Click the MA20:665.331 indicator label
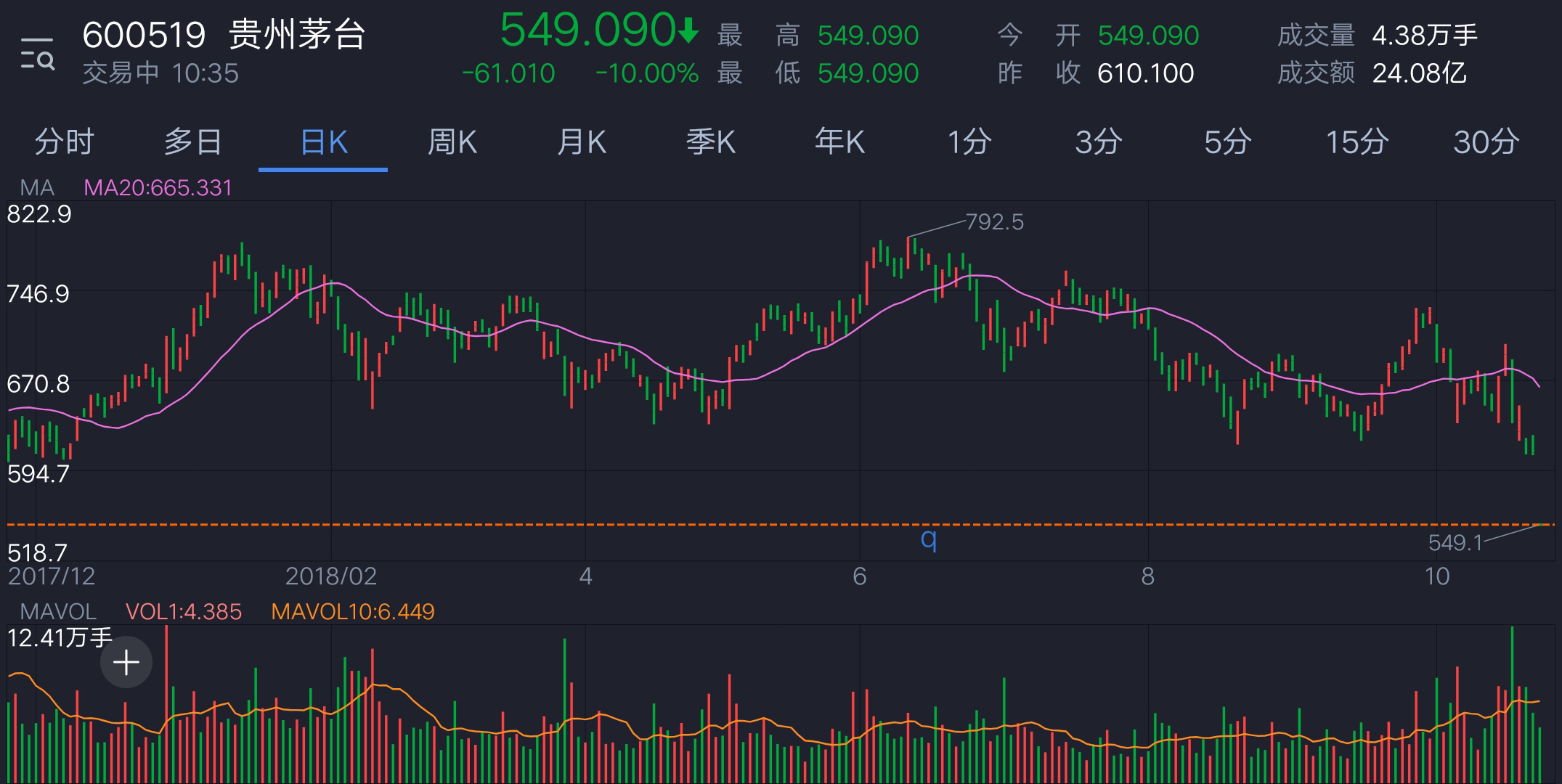Image resolution: width=1562 pixels, height=784 pixels. tap(158, 188)
